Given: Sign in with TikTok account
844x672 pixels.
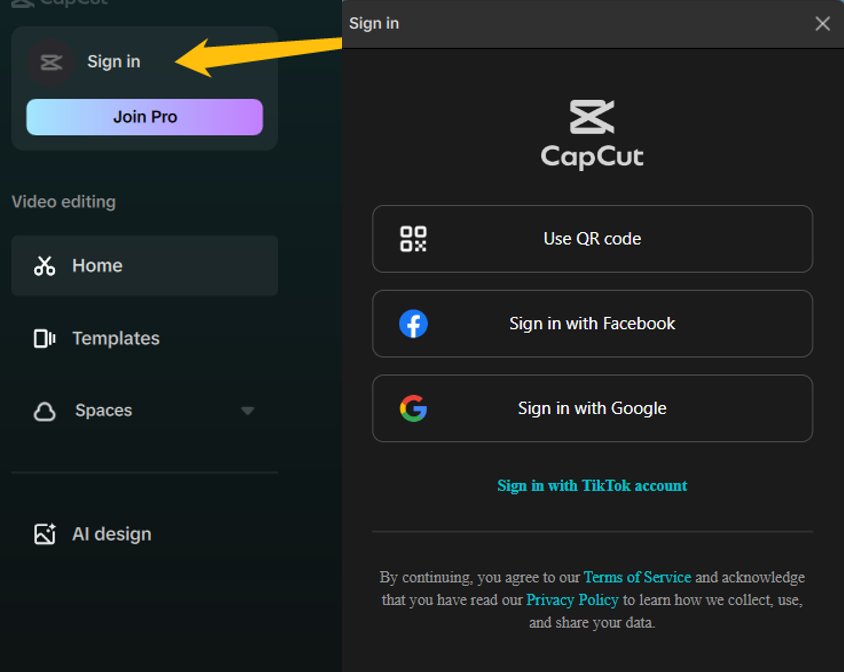Looking at the screenshot, I should click(x=592, y=485).
